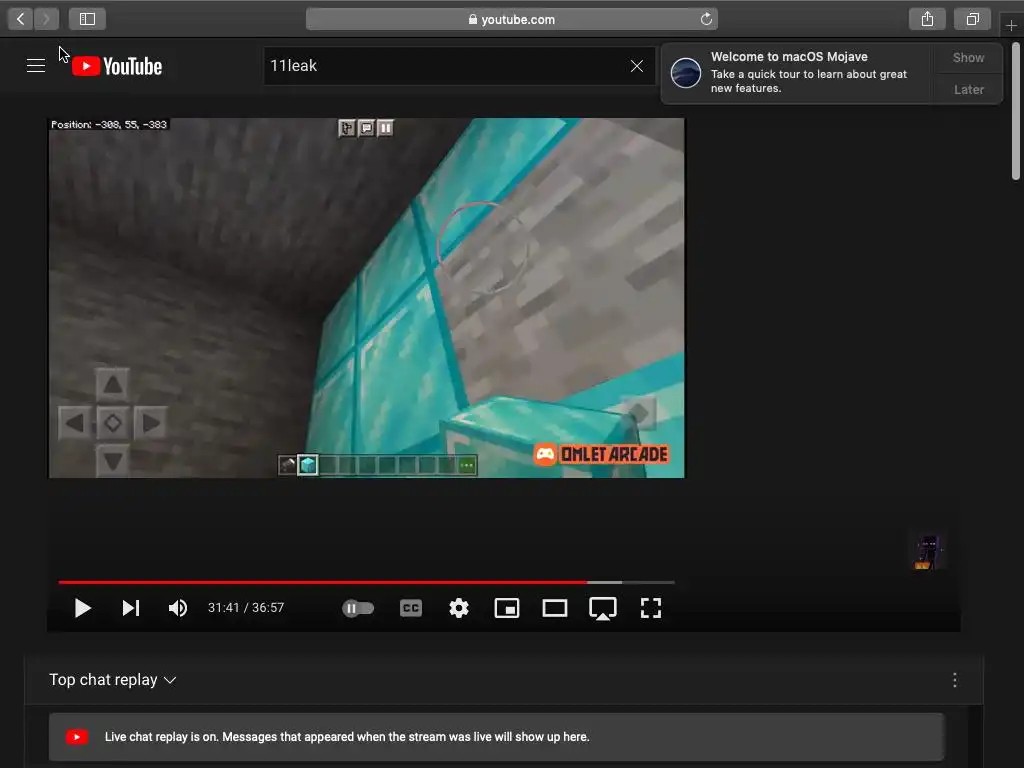Click the Live chat replay is on message
This screenshot has height=768, width=1024.
click(x=496, y=737)
